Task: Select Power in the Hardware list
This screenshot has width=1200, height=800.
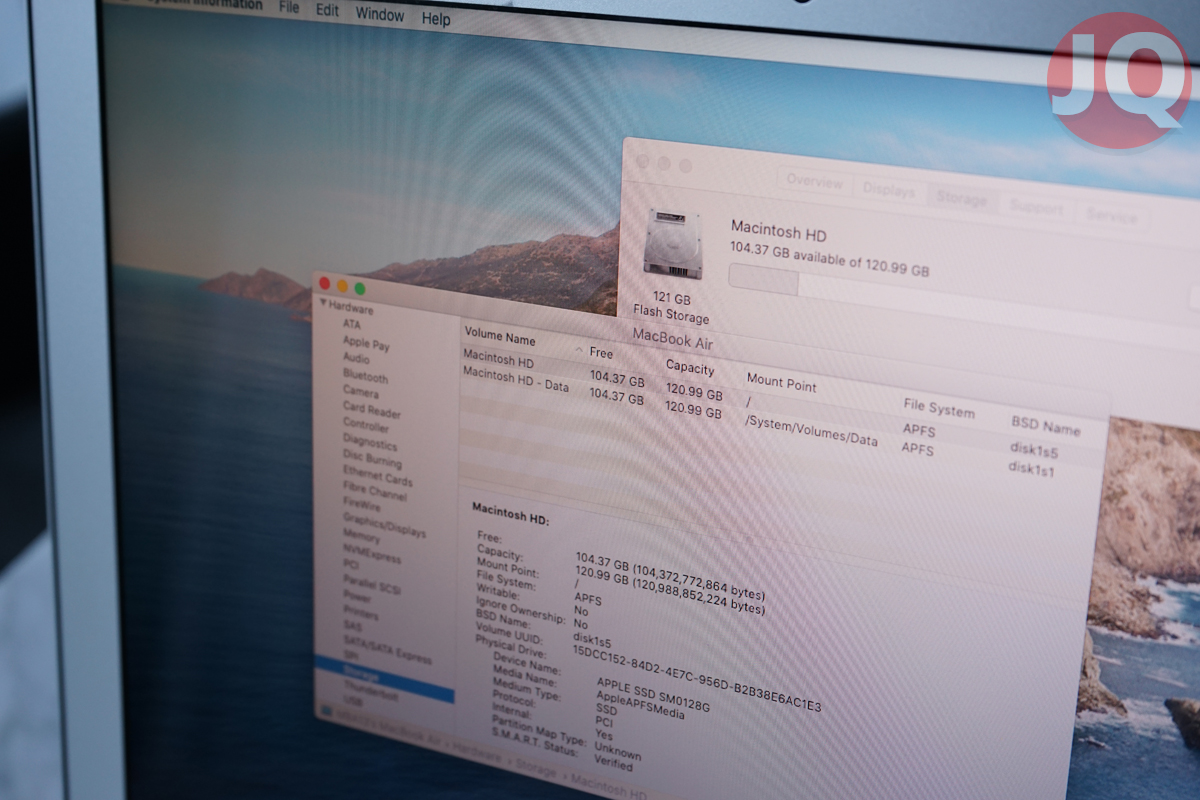Action: click(358, 598)
